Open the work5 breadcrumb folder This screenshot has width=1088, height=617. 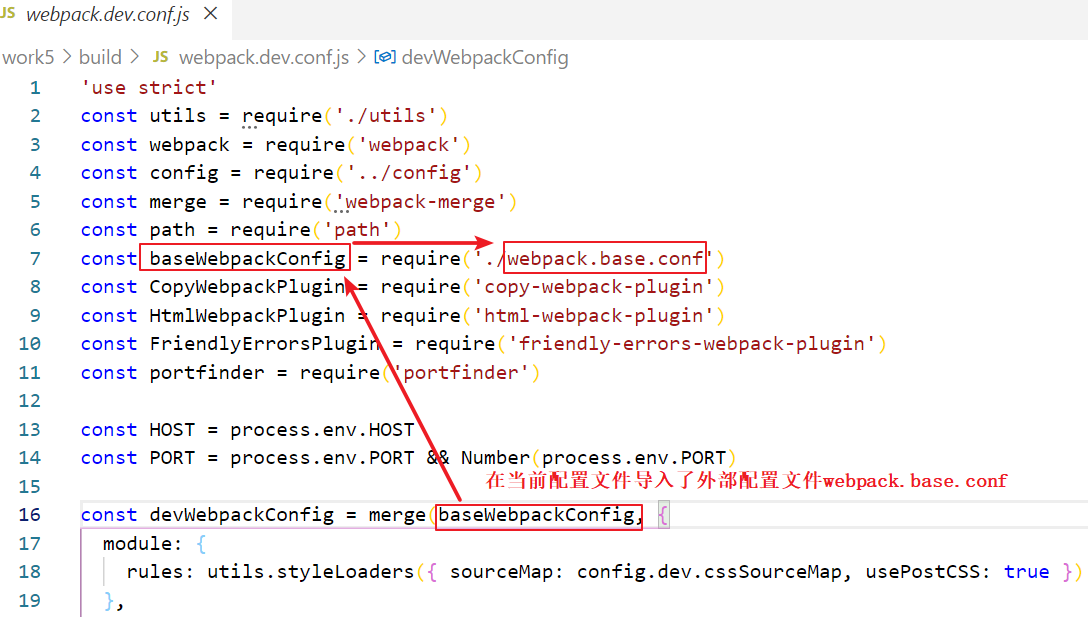pos(28,58)
